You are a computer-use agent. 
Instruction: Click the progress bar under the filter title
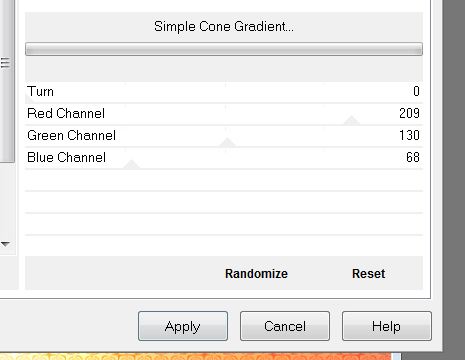click(x=224, y=49)
